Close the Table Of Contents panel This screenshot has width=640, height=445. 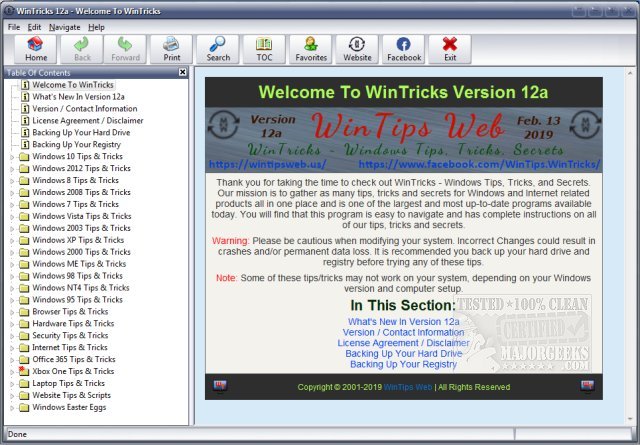tap(182, 73)
